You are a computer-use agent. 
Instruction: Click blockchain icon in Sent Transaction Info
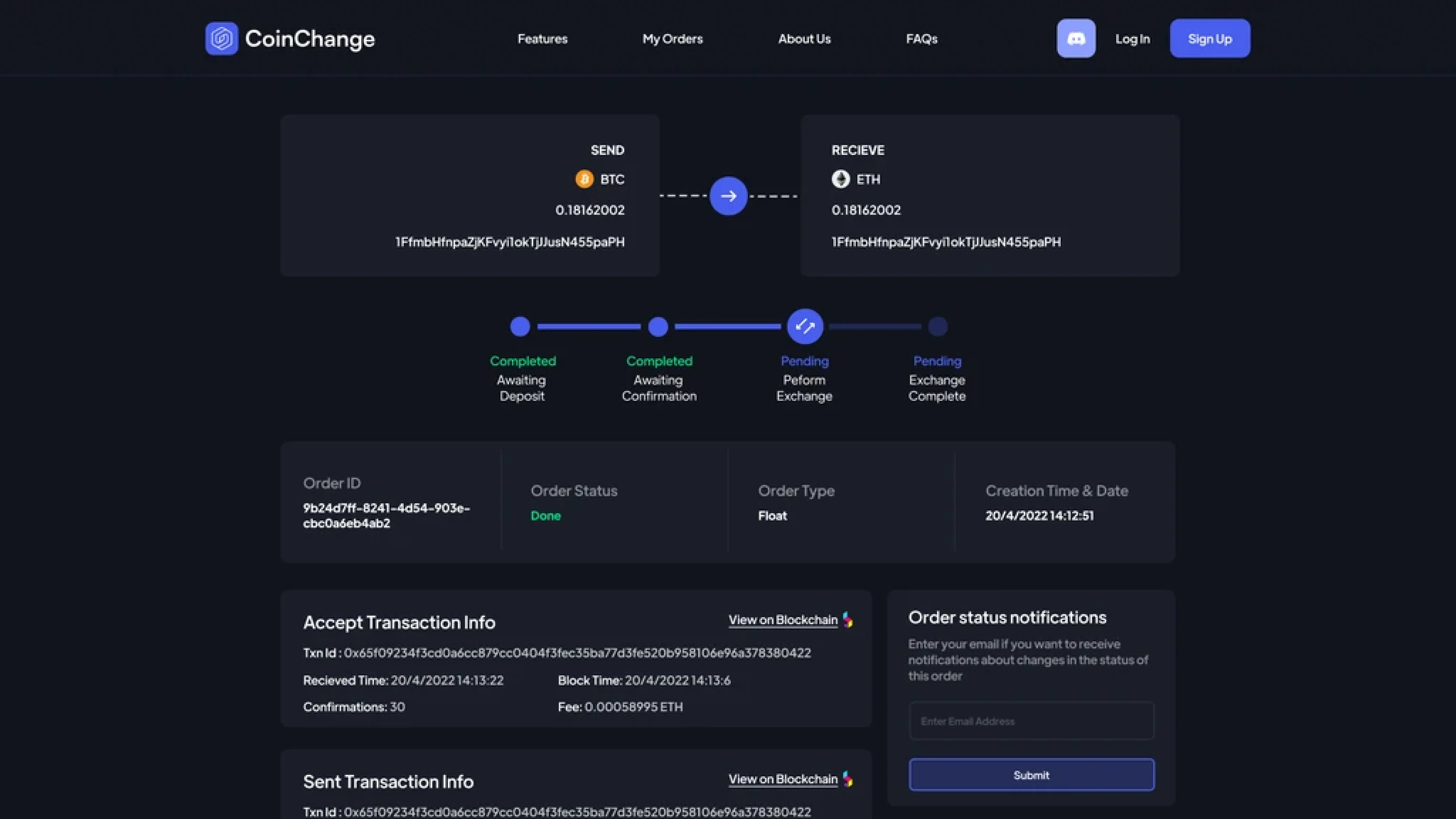point(848,779)
